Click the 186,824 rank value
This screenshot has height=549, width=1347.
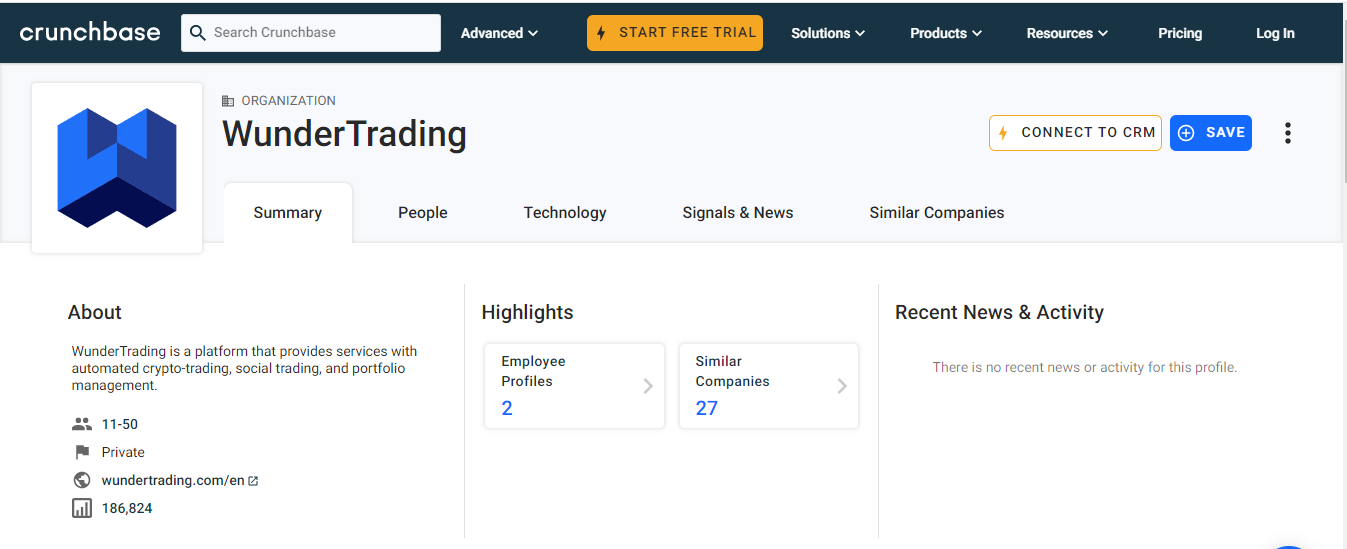(127, 508)
